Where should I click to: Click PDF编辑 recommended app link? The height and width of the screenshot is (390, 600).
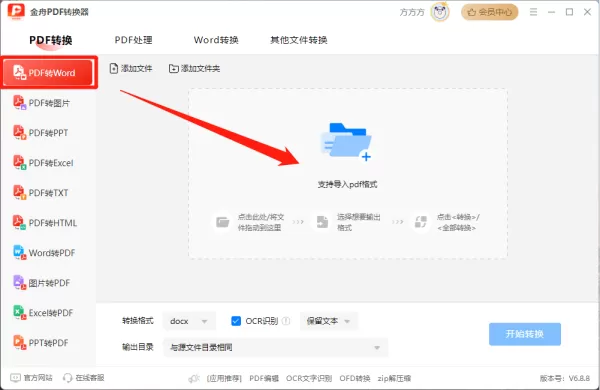[x=264, y=379]
